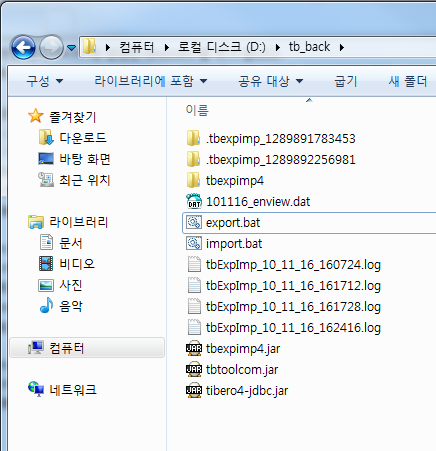The image size is (436, 451).
Task: Click the folder icon in address bar
Action: 89,47
